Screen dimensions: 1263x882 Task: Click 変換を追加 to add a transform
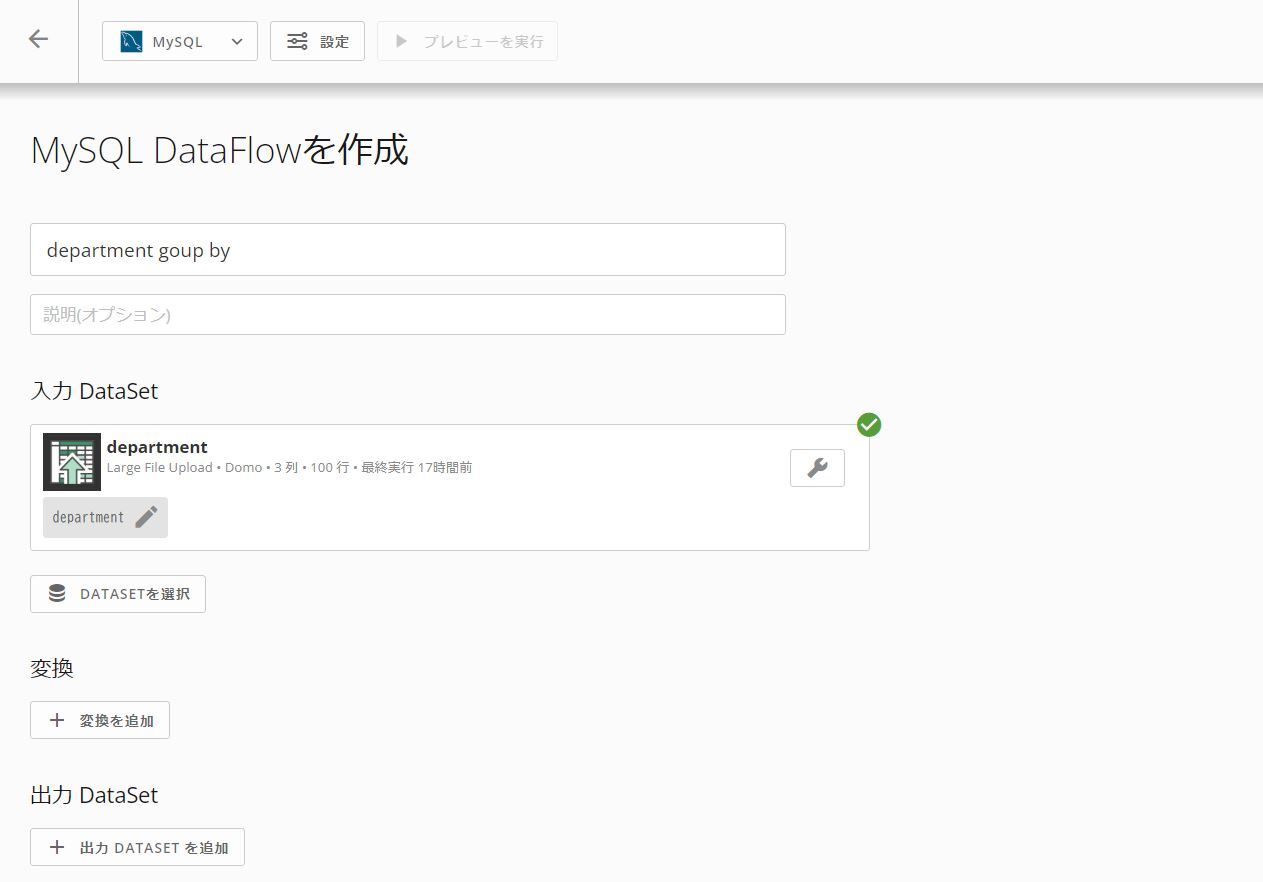point(100,720)
